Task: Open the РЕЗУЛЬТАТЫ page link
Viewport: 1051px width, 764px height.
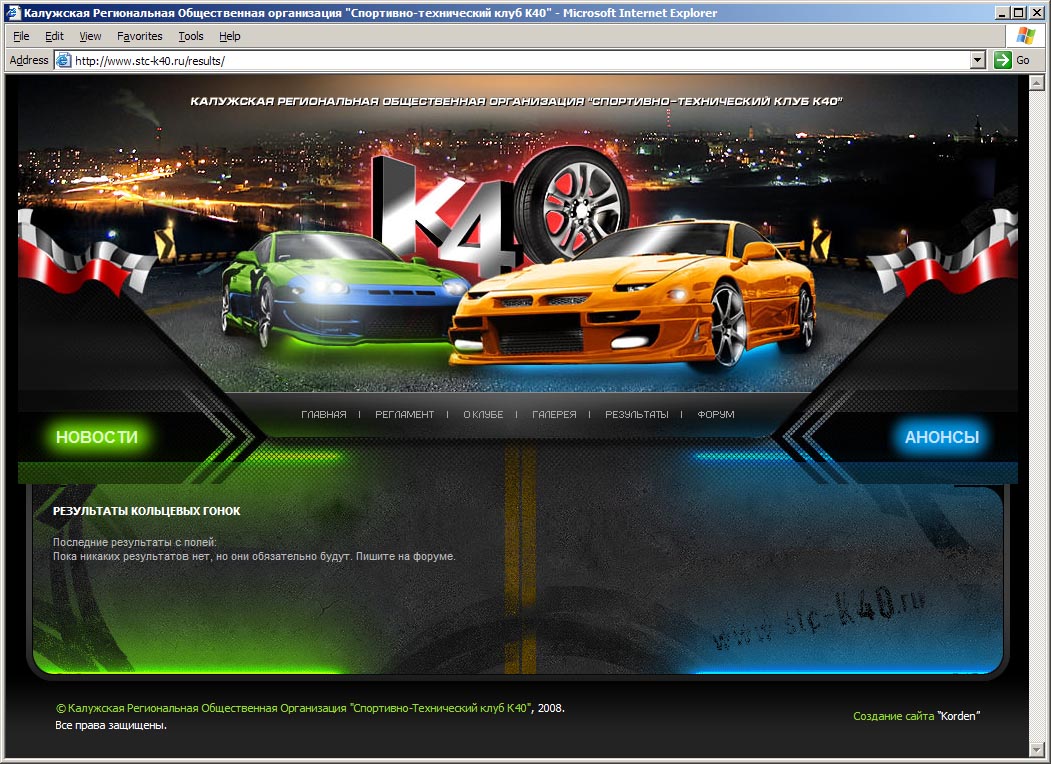Action: tap(636, 414)
